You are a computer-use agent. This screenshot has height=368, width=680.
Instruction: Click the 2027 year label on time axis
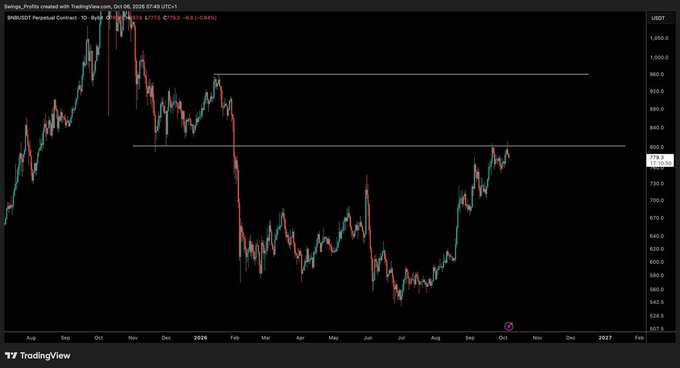[x=605, y=338]
